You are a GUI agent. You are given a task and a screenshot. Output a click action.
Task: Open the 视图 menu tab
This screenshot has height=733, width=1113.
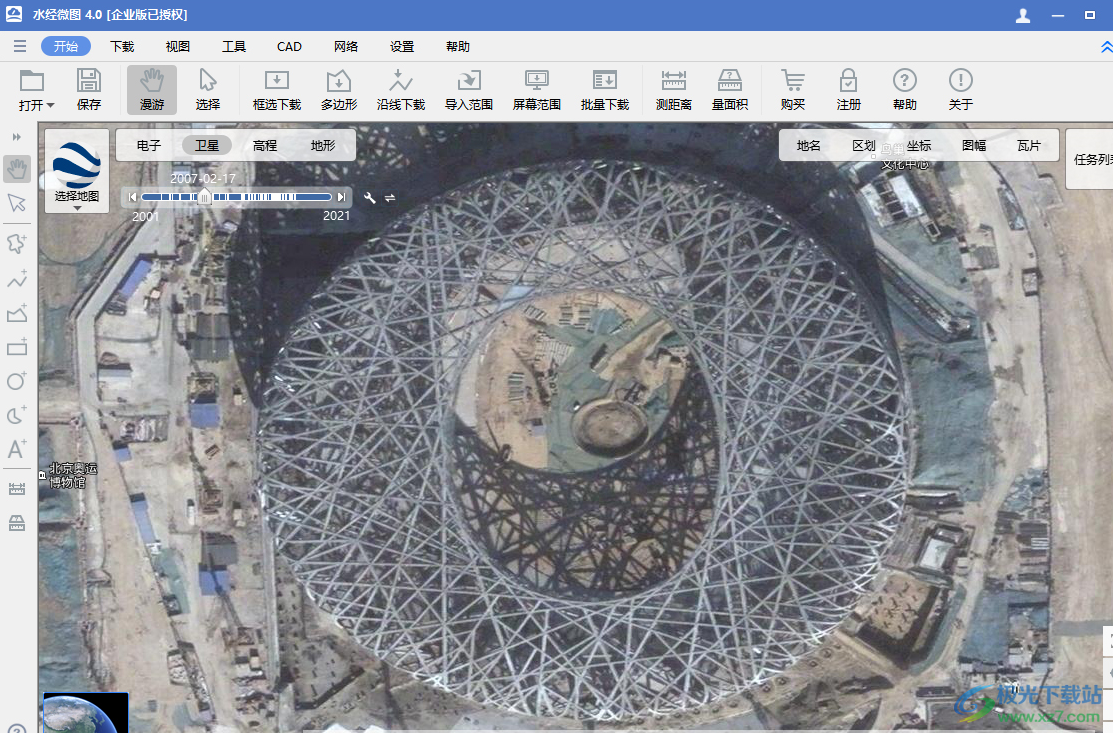click(177, 46)
